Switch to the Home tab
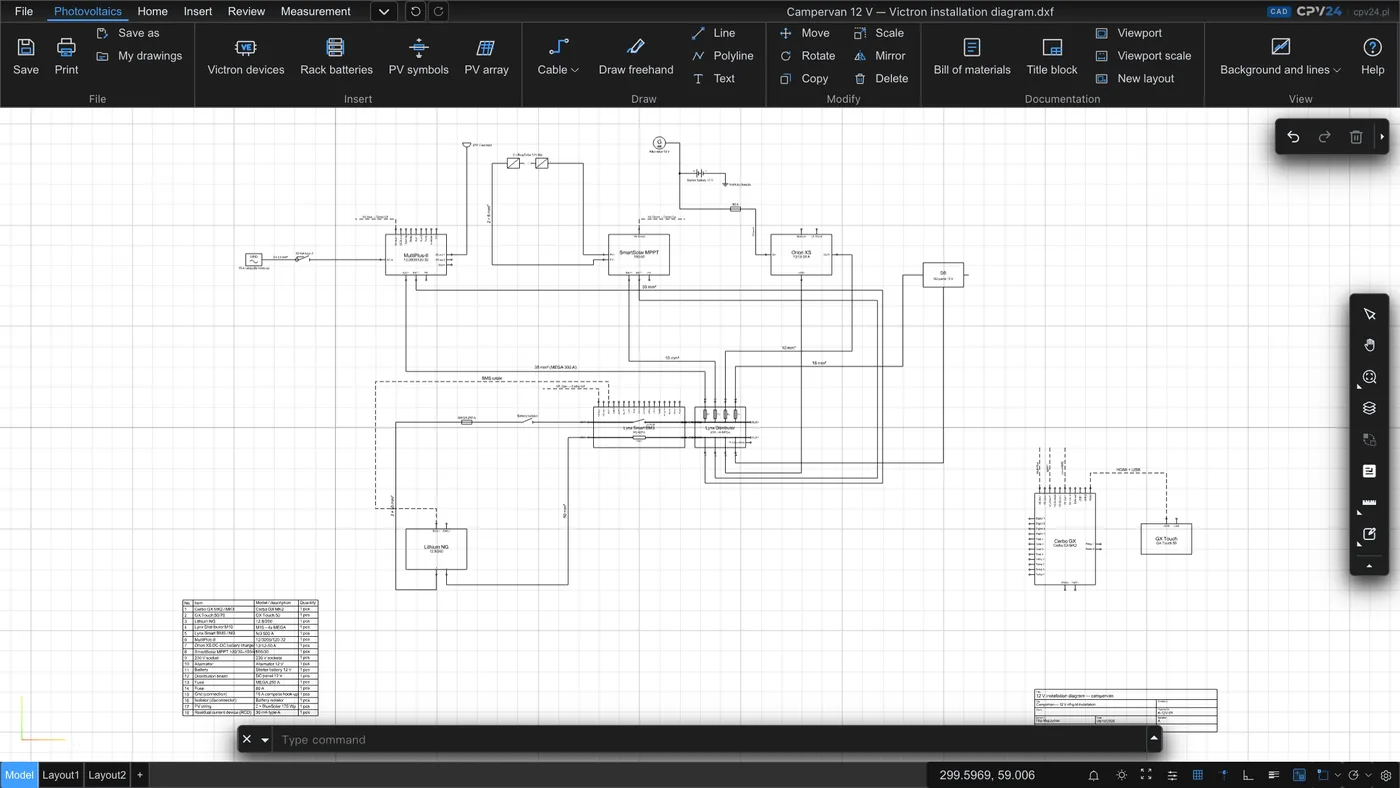Viewport: 1400px width, 788px height. coord(152,12)
